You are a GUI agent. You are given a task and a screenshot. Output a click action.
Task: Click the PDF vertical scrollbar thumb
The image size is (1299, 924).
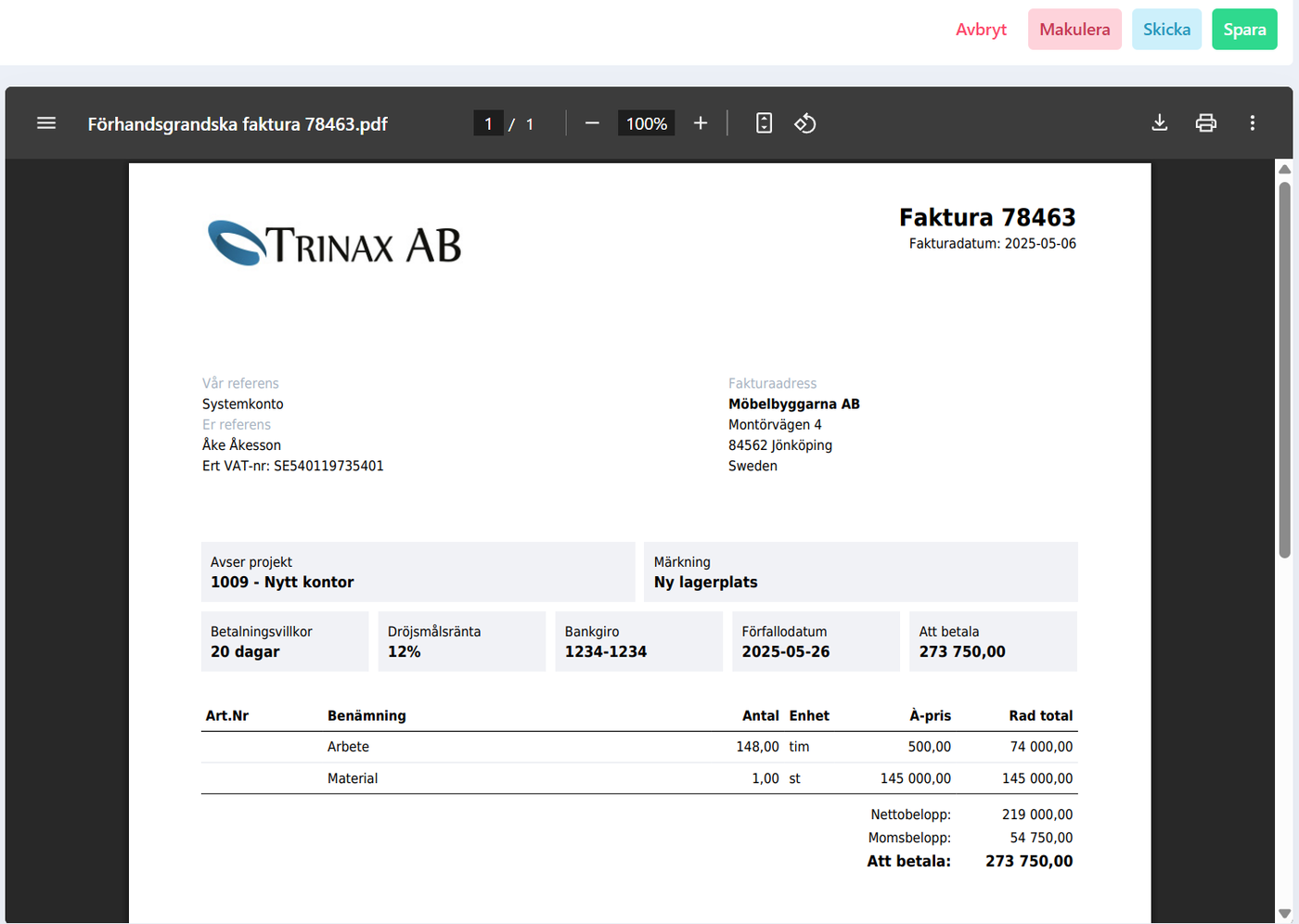pyautogui.click(x=1285, y=369)
